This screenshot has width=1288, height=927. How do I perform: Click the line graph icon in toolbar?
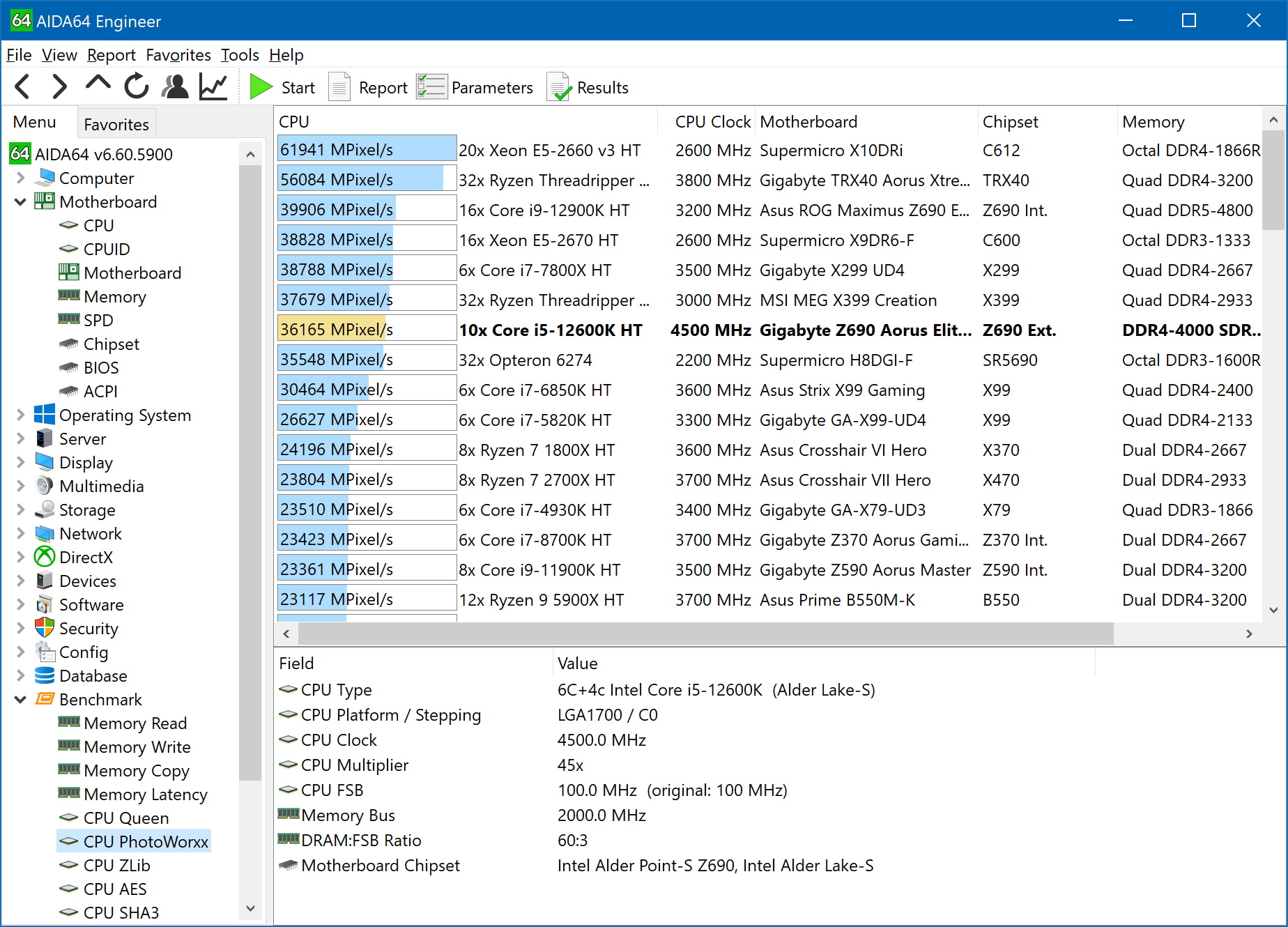tap(213, 87)
